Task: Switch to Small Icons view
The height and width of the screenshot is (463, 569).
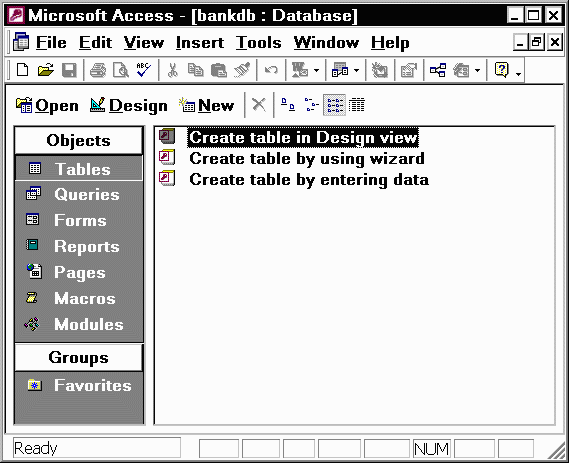Action: coord(311,105)
